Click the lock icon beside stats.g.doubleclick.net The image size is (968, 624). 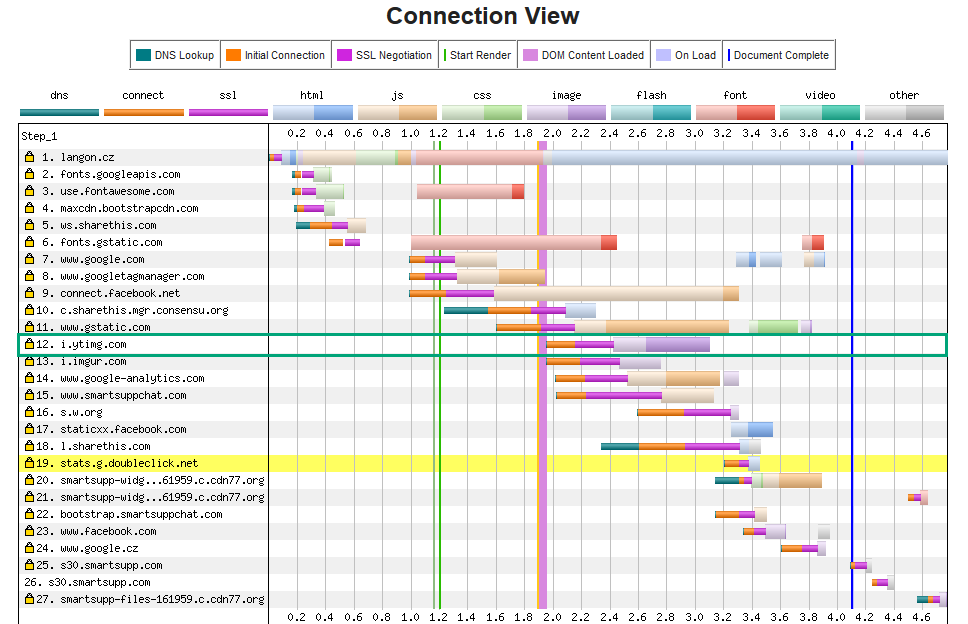(29, 462)
